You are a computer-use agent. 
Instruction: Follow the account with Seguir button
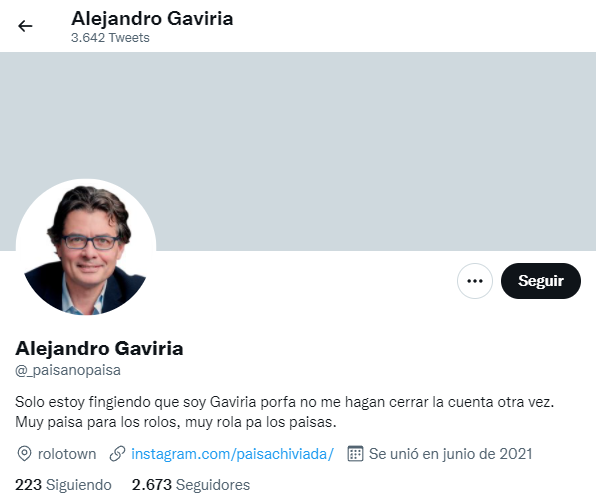tap(541, 281)
